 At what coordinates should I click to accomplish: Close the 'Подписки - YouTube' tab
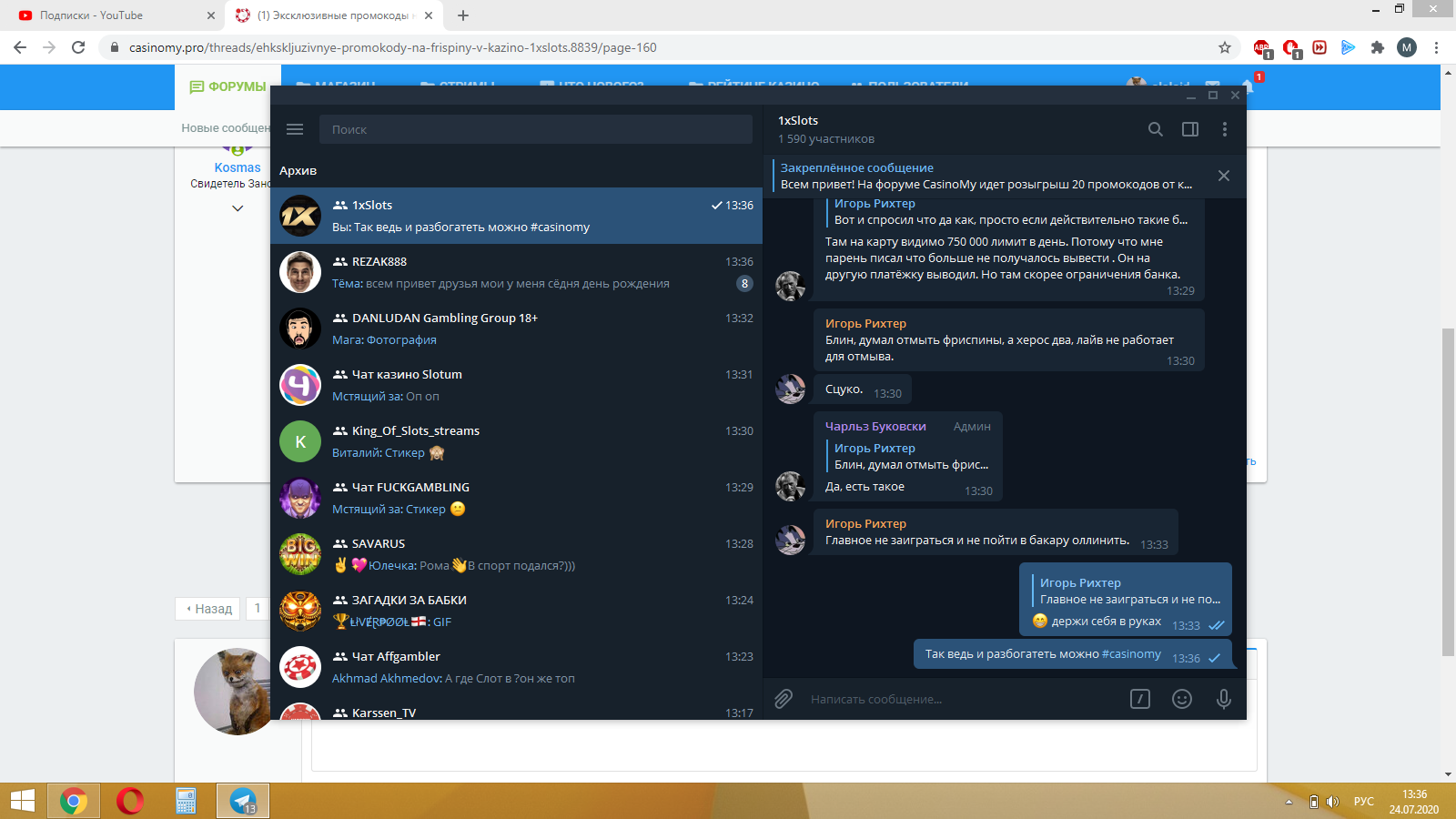coord(211,15)
